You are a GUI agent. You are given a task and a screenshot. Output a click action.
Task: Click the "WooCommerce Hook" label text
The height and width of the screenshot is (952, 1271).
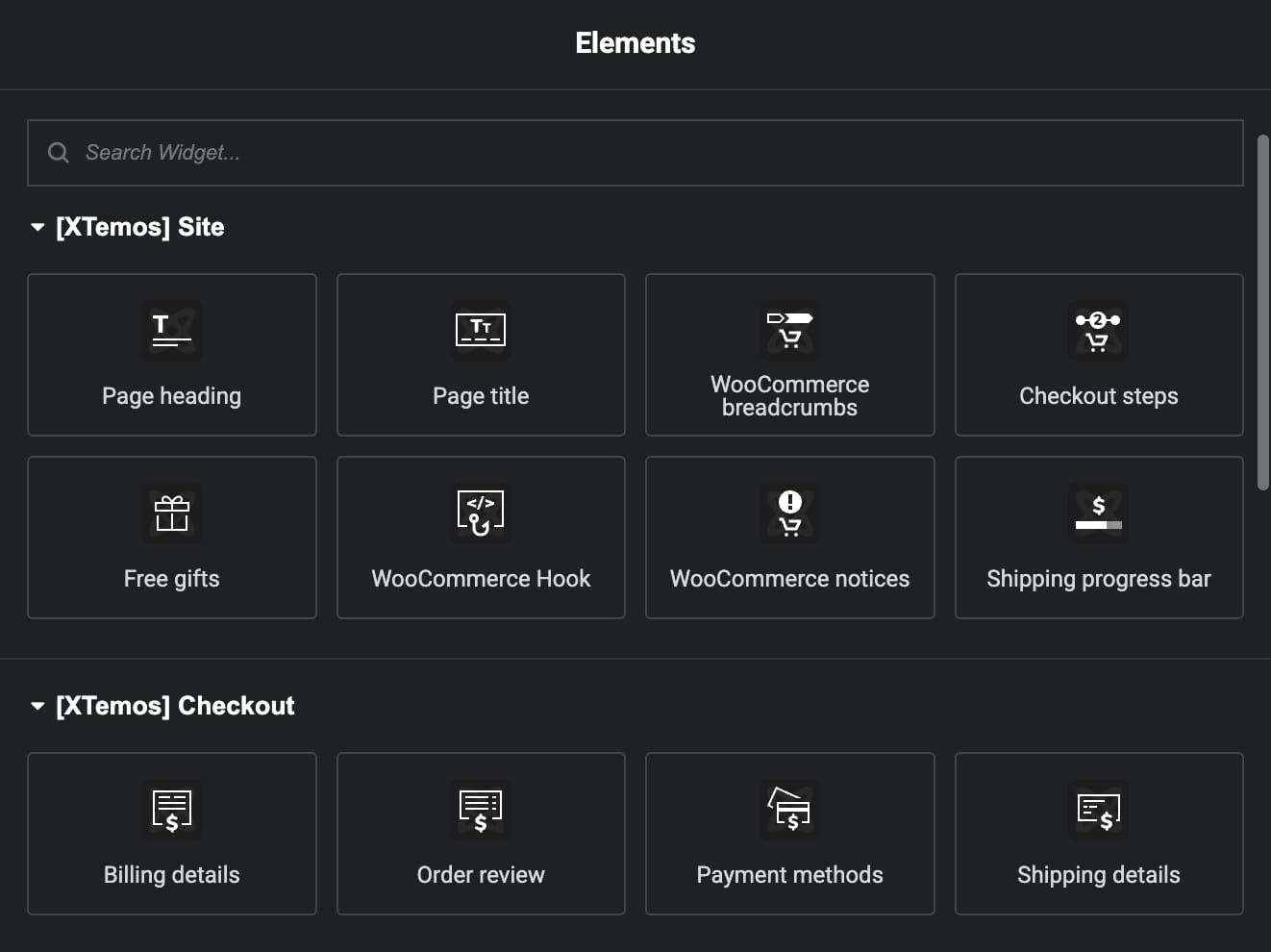pos(481,579)
